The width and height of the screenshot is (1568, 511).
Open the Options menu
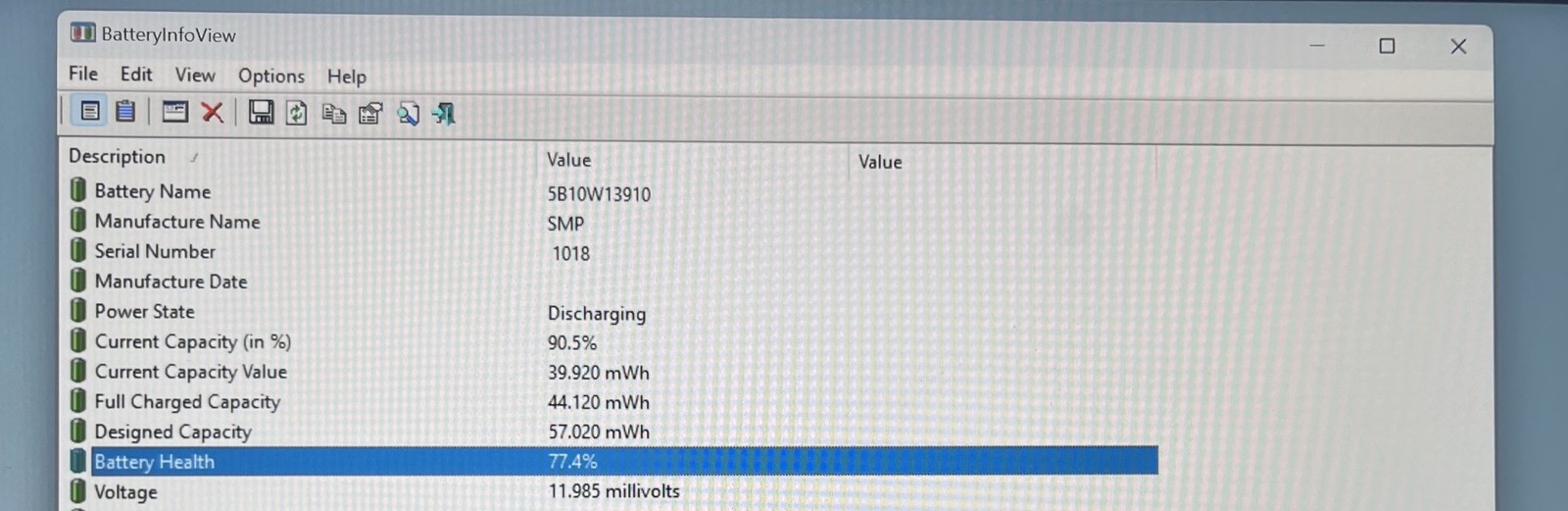pos(271,77)
